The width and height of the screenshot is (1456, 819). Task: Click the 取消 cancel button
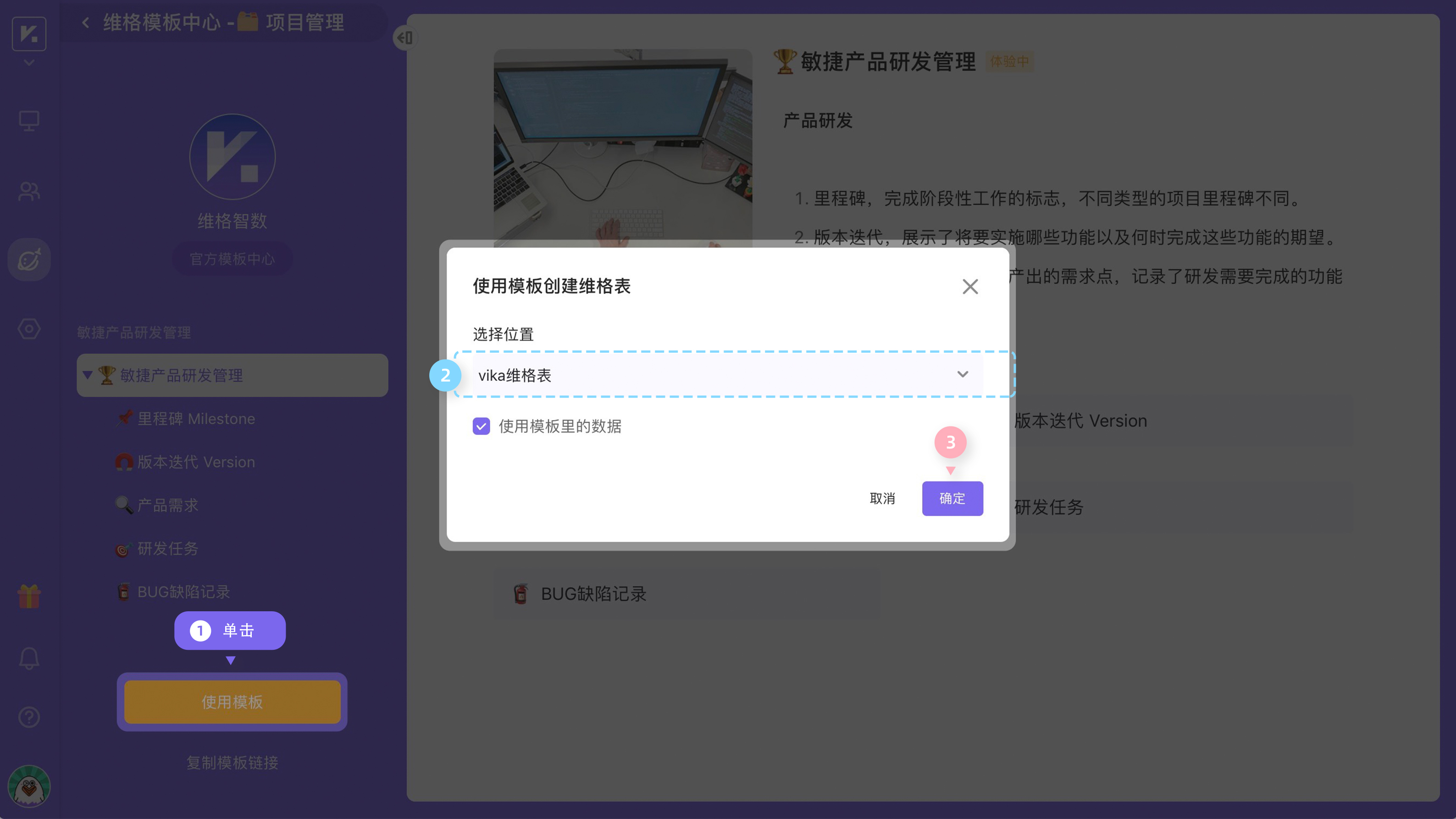882,498
